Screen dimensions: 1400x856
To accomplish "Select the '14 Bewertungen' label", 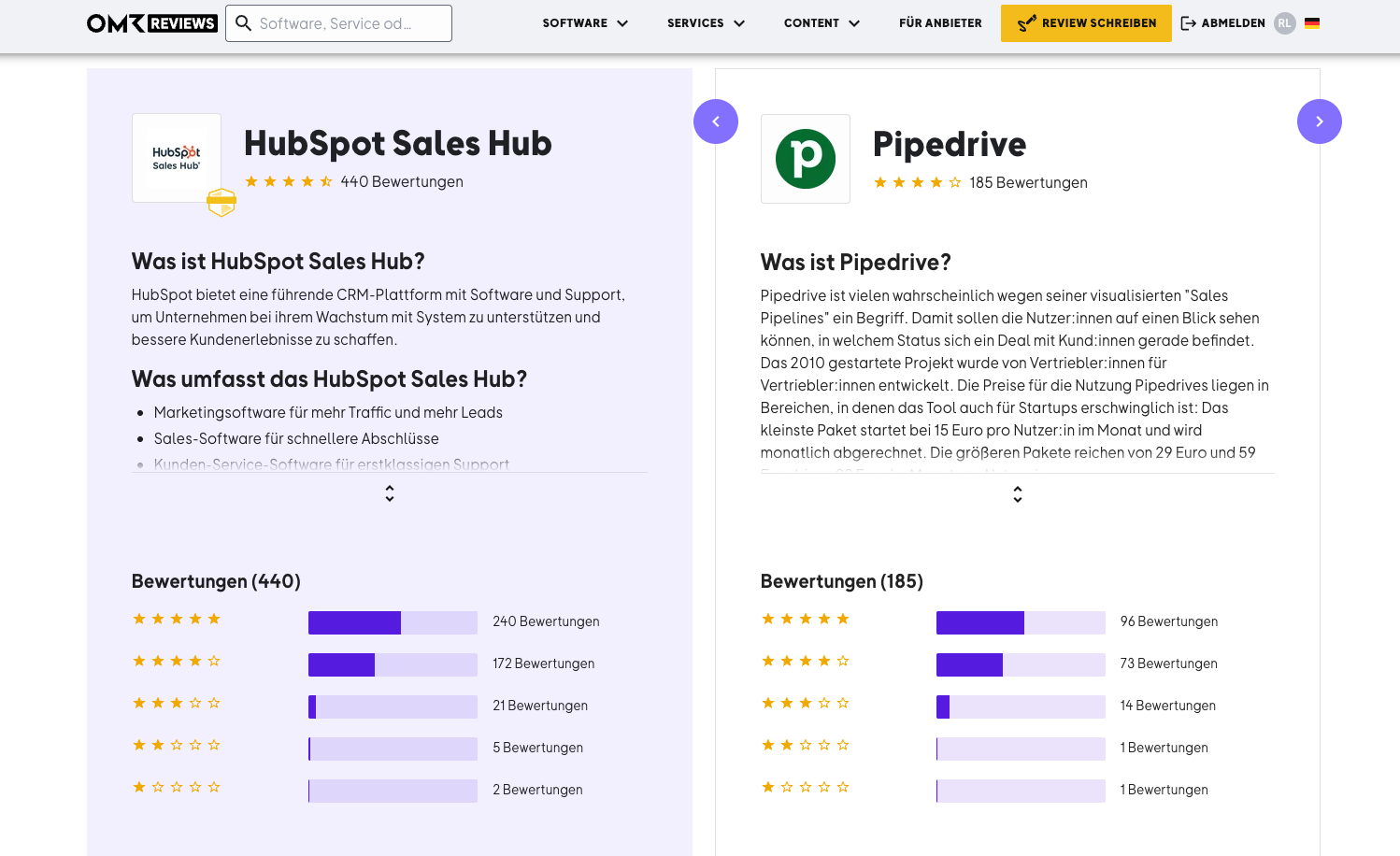I will pos(1167,706).
